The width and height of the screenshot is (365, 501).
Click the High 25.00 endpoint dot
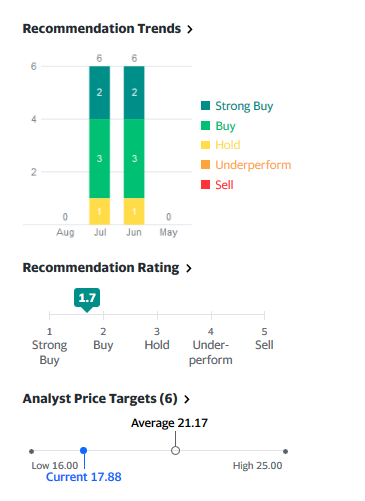[285, 451]
